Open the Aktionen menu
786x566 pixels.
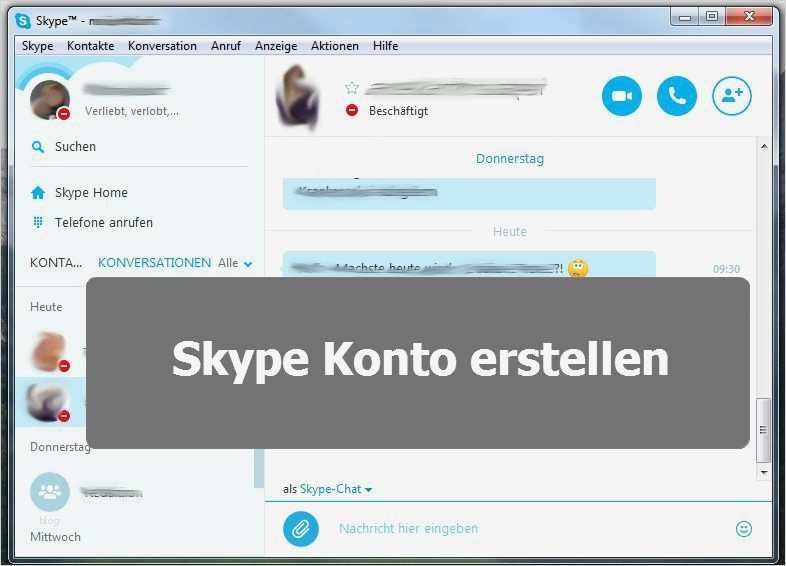pos(335,46)
